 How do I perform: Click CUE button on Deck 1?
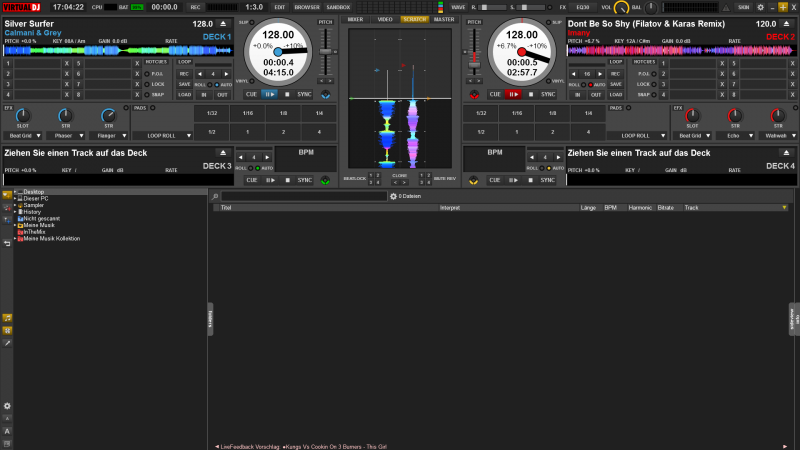click(251, 94)
